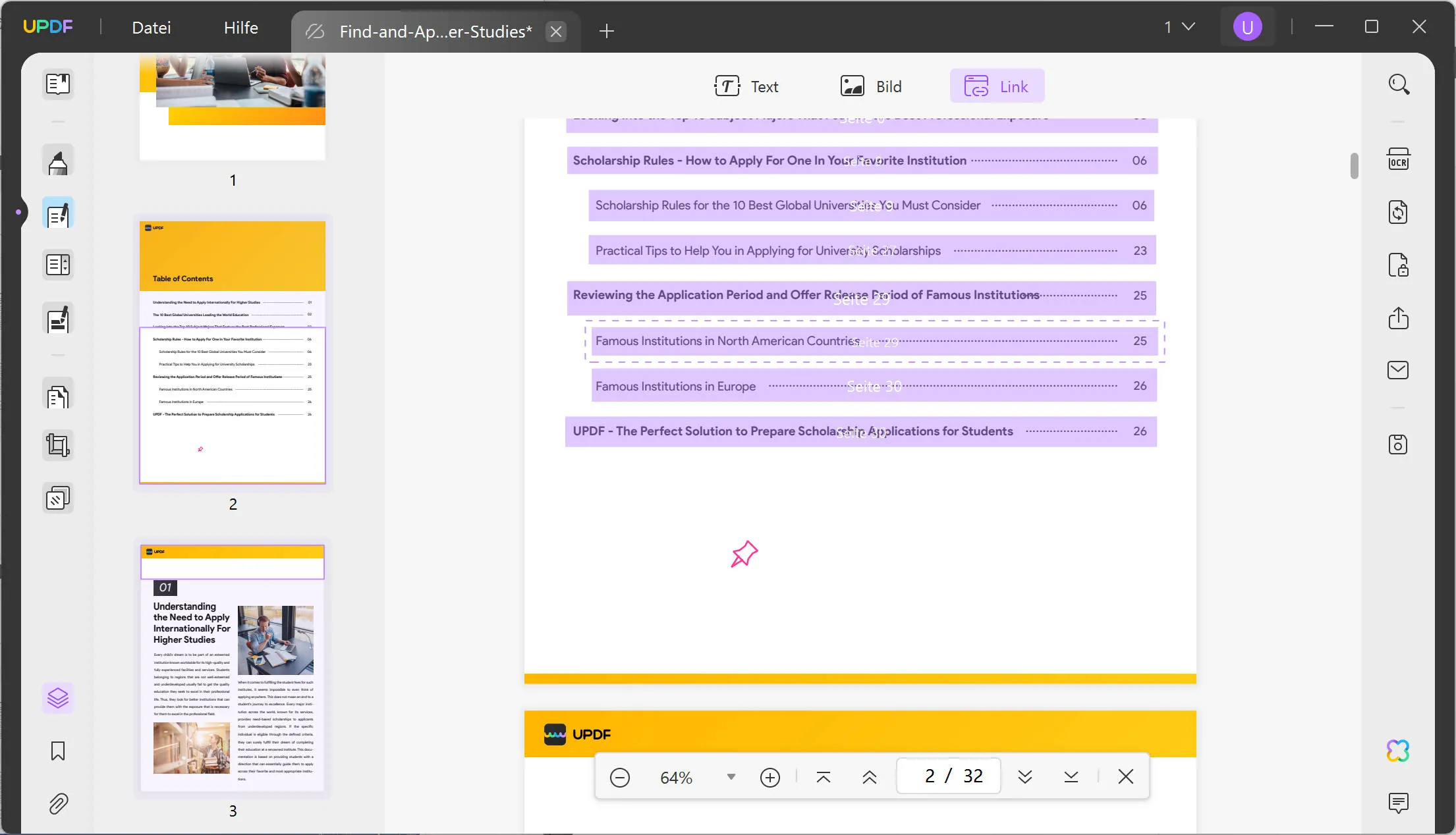
Task: Click the Text edit button
Action: (746, 86)
